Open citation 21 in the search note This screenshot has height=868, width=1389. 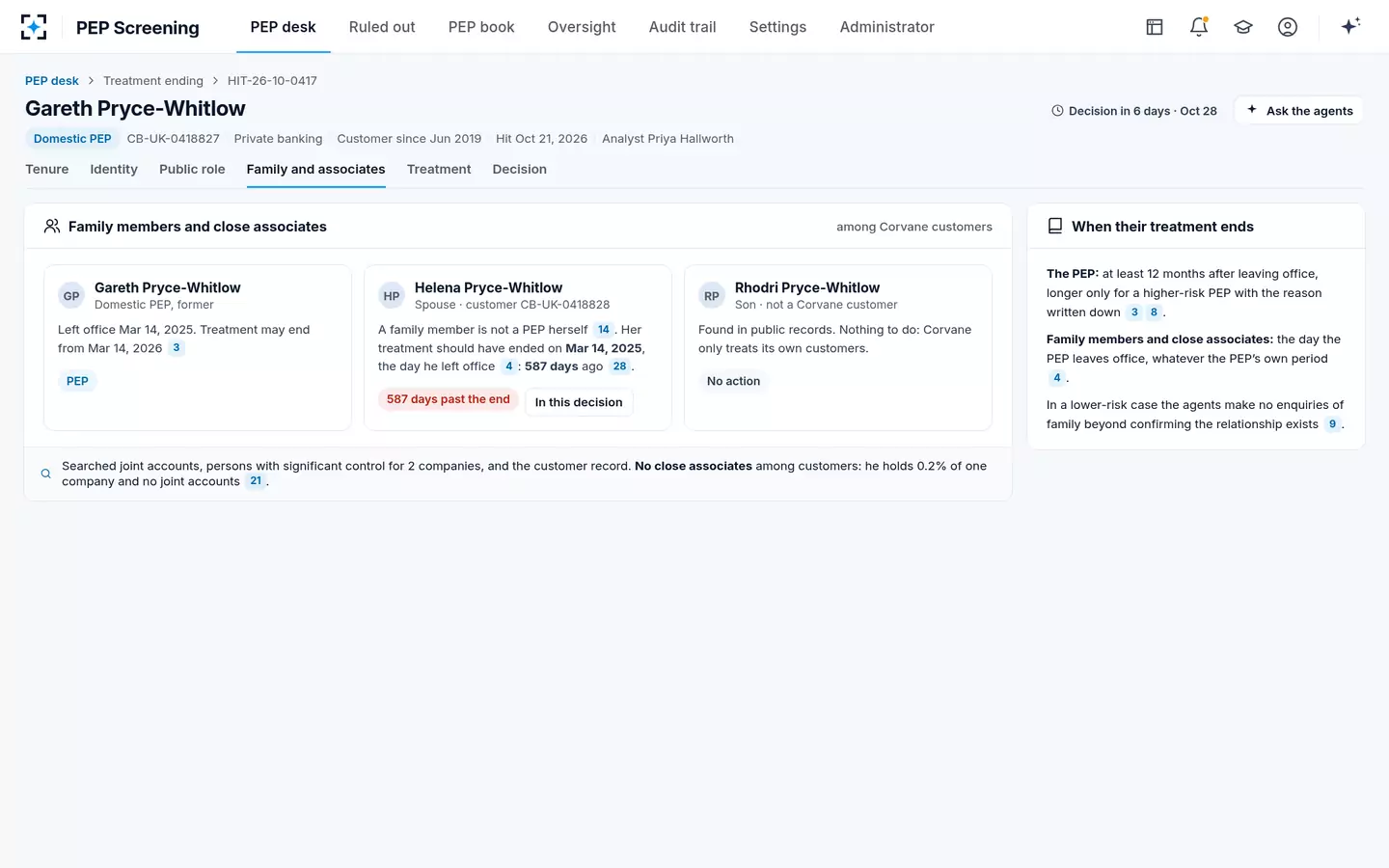(x=256, y=481)
